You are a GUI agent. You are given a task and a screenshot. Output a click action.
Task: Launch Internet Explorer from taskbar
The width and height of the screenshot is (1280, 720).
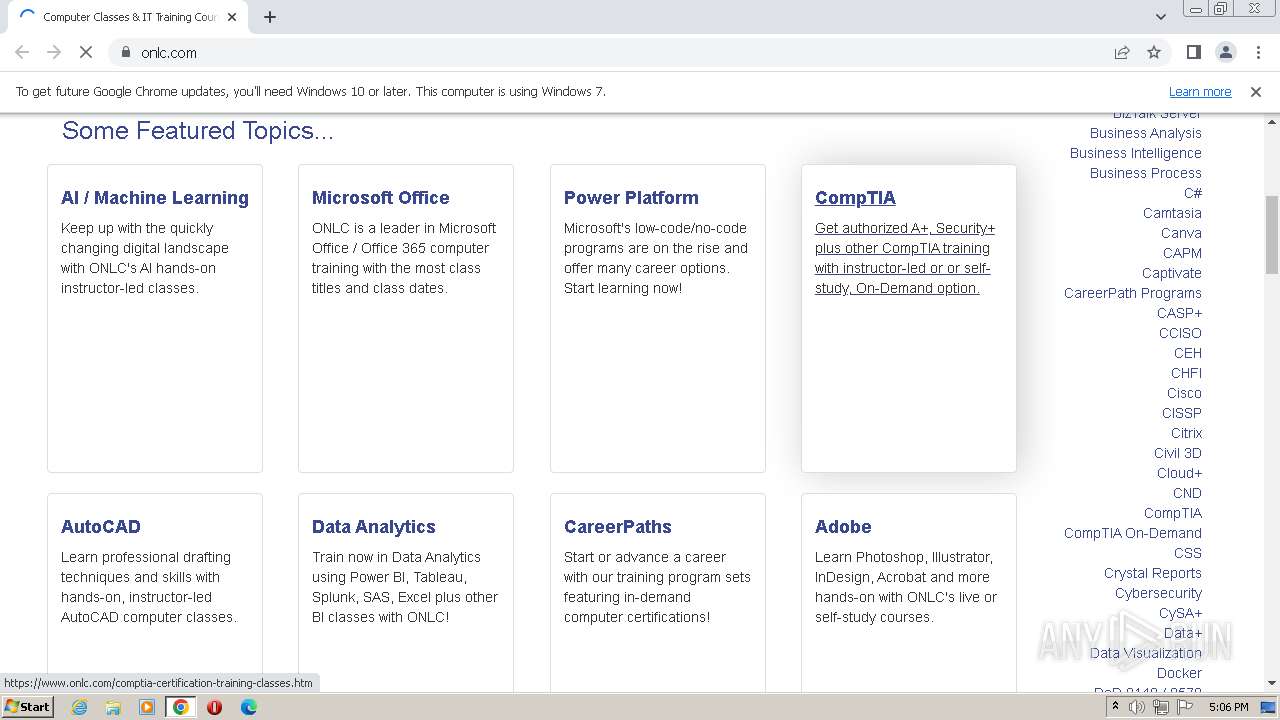tap(79, 707)
